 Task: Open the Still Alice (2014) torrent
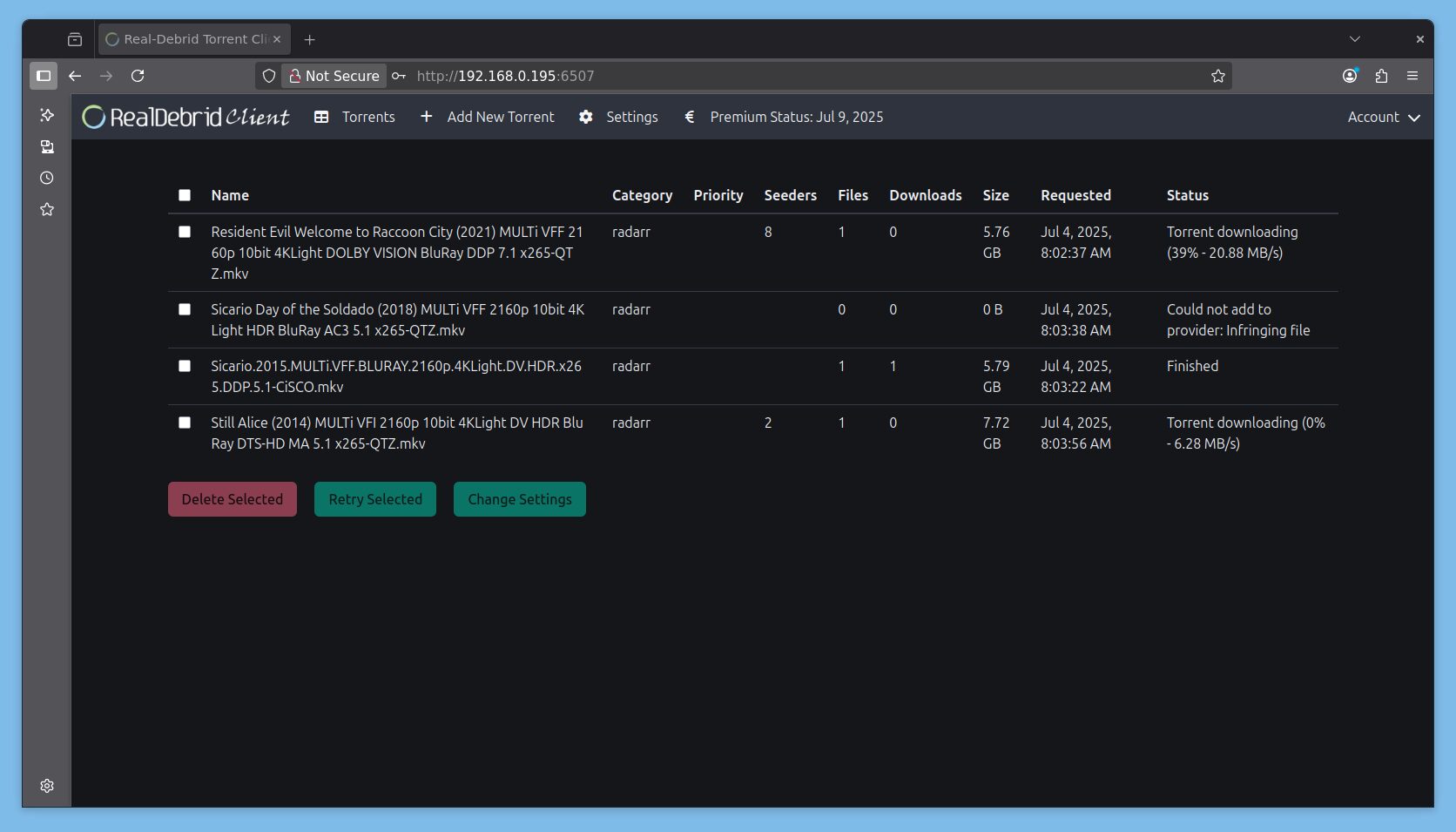tap(397, 433)
